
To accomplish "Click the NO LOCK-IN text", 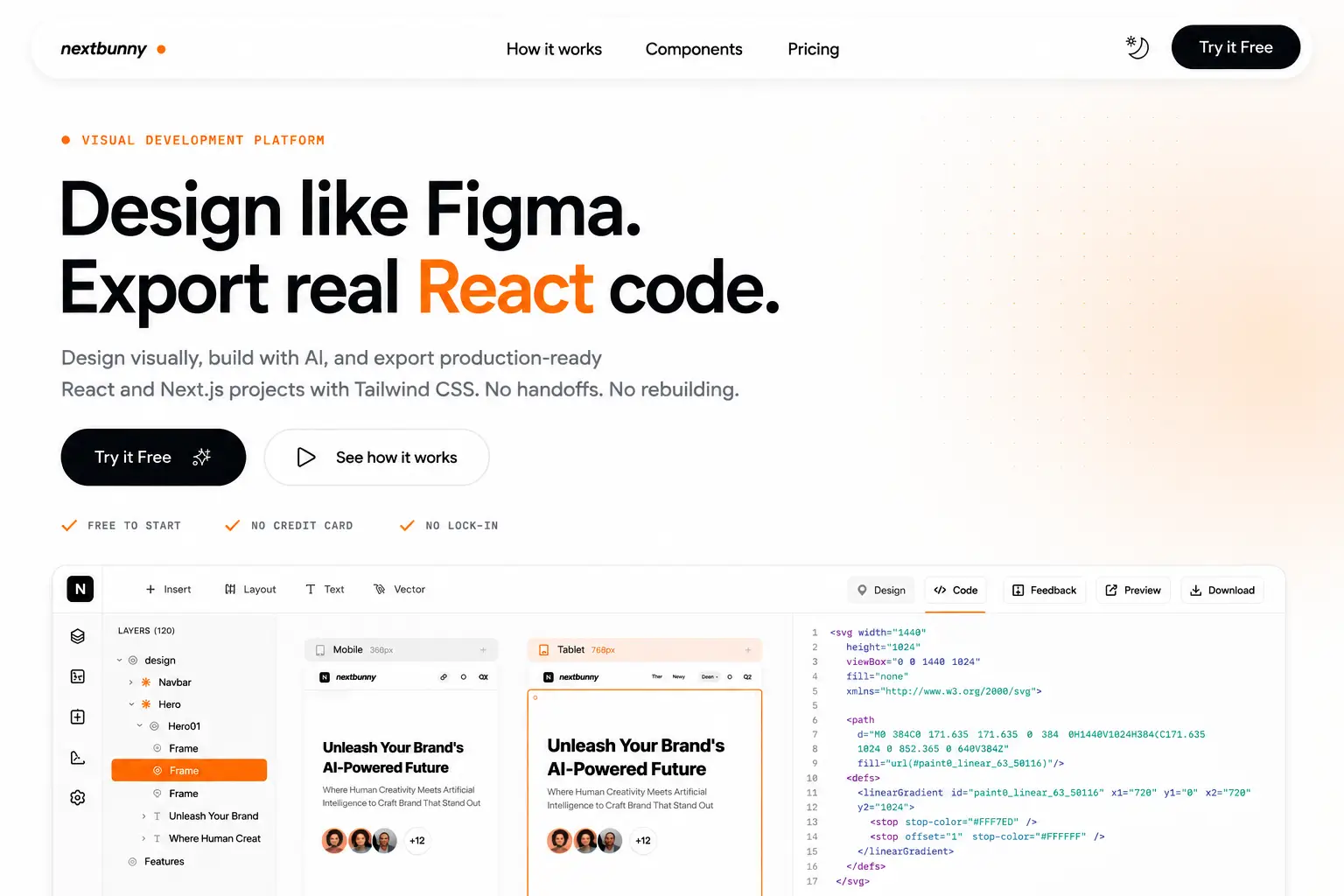I will (461, 526).
